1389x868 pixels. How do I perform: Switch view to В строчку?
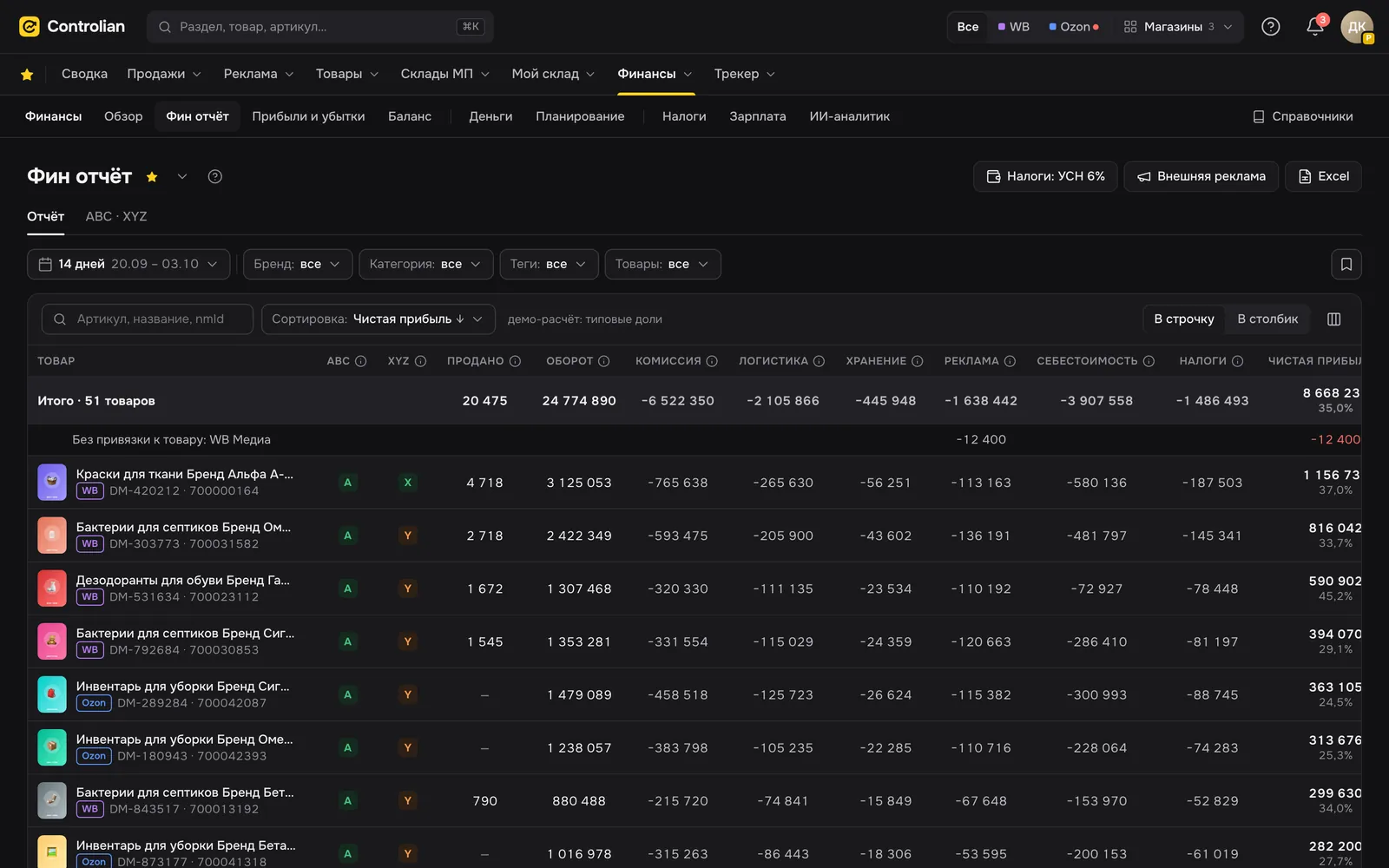click(x=1184, y=319)
